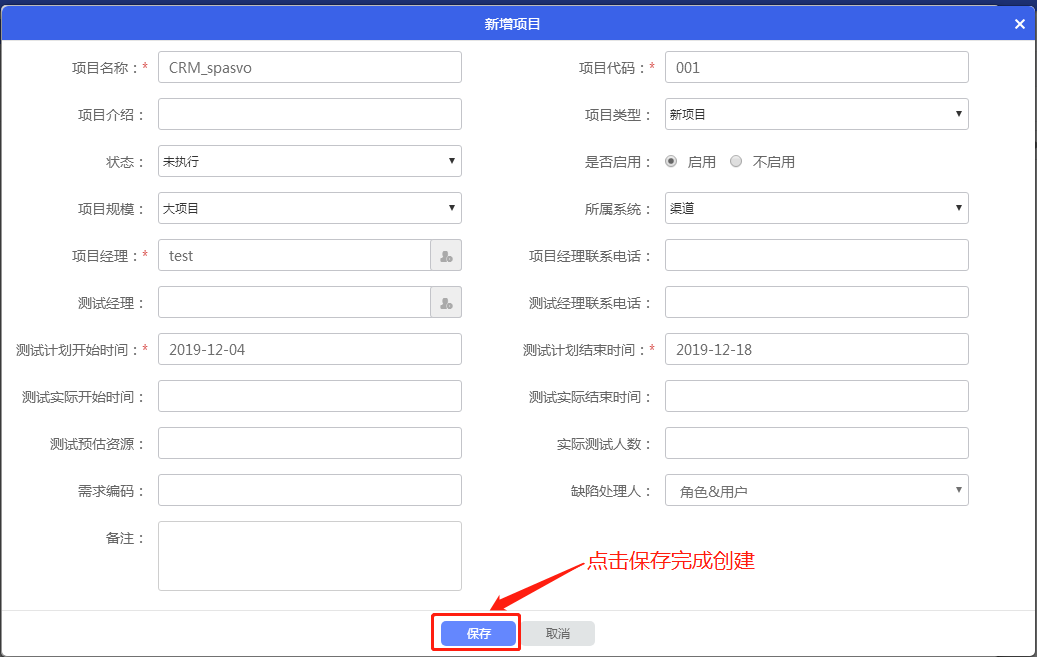1037x657 pixels.
Task: Open the 项目类型 dropdown
Action: (x=816, y=114)
